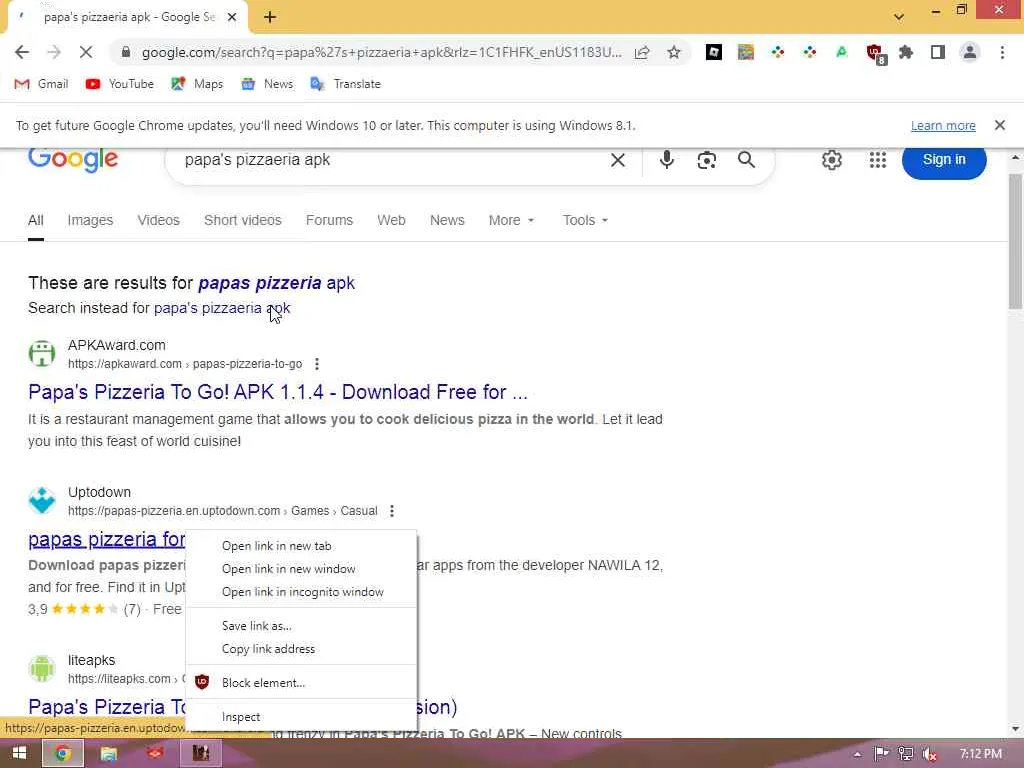This screenshot has width=1024, height=768.
Task: Select Save link as...
Action: 301,626
